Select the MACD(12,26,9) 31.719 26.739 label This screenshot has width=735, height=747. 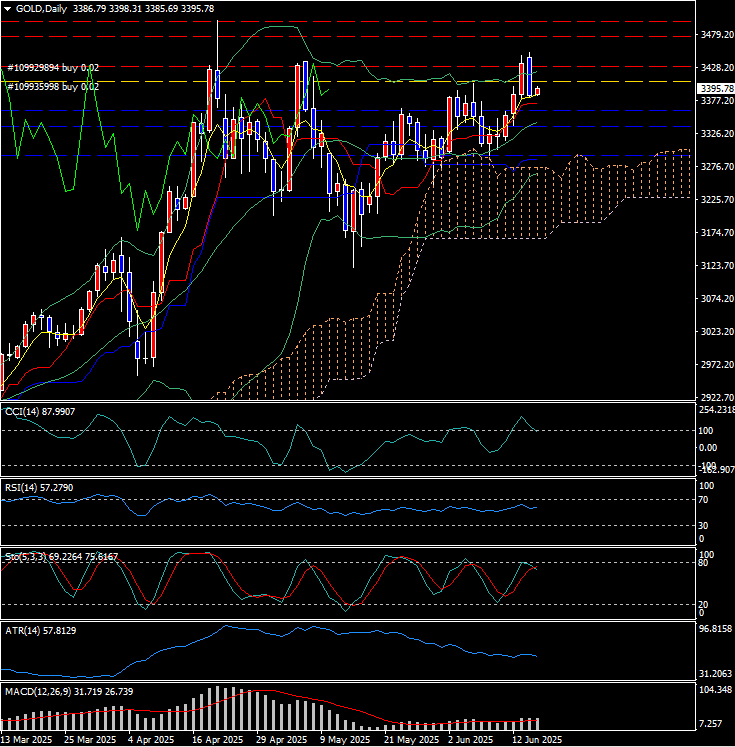coord(69,691)
